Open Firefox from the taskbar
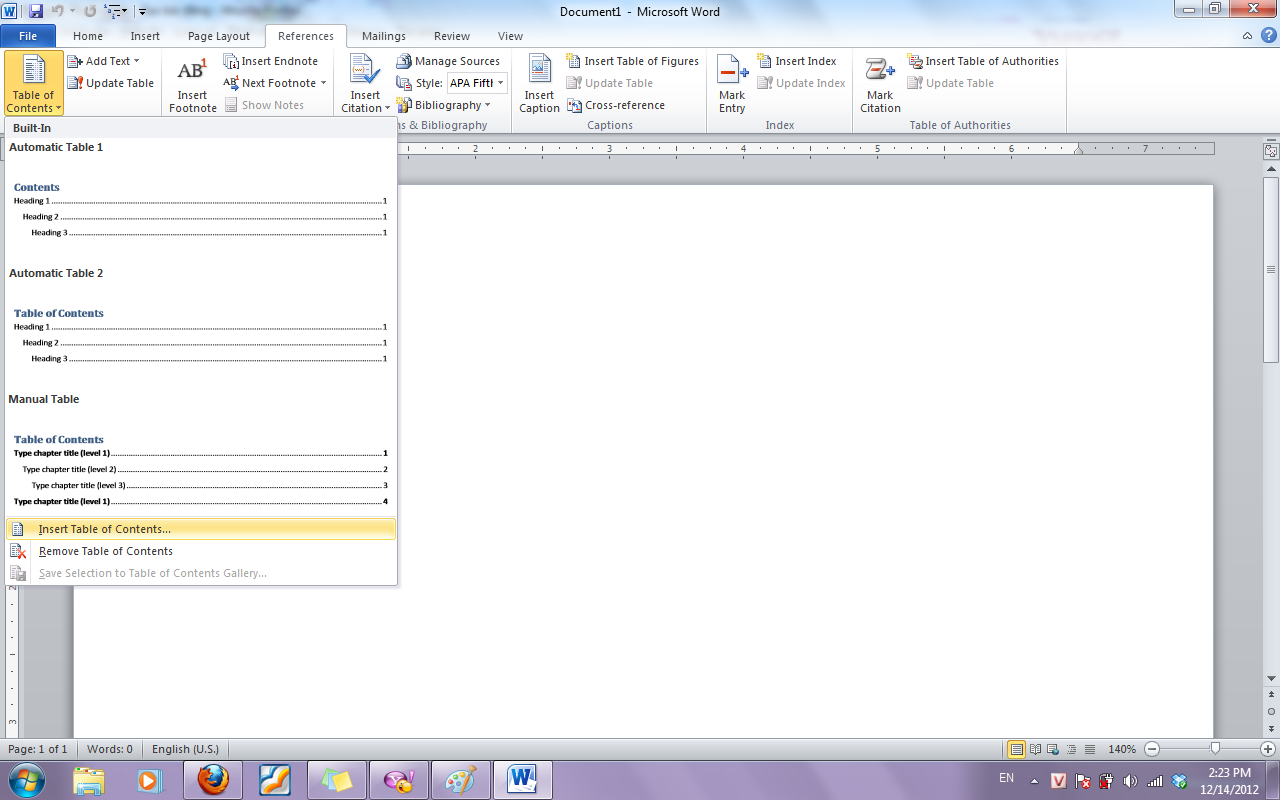 [212, 779]
